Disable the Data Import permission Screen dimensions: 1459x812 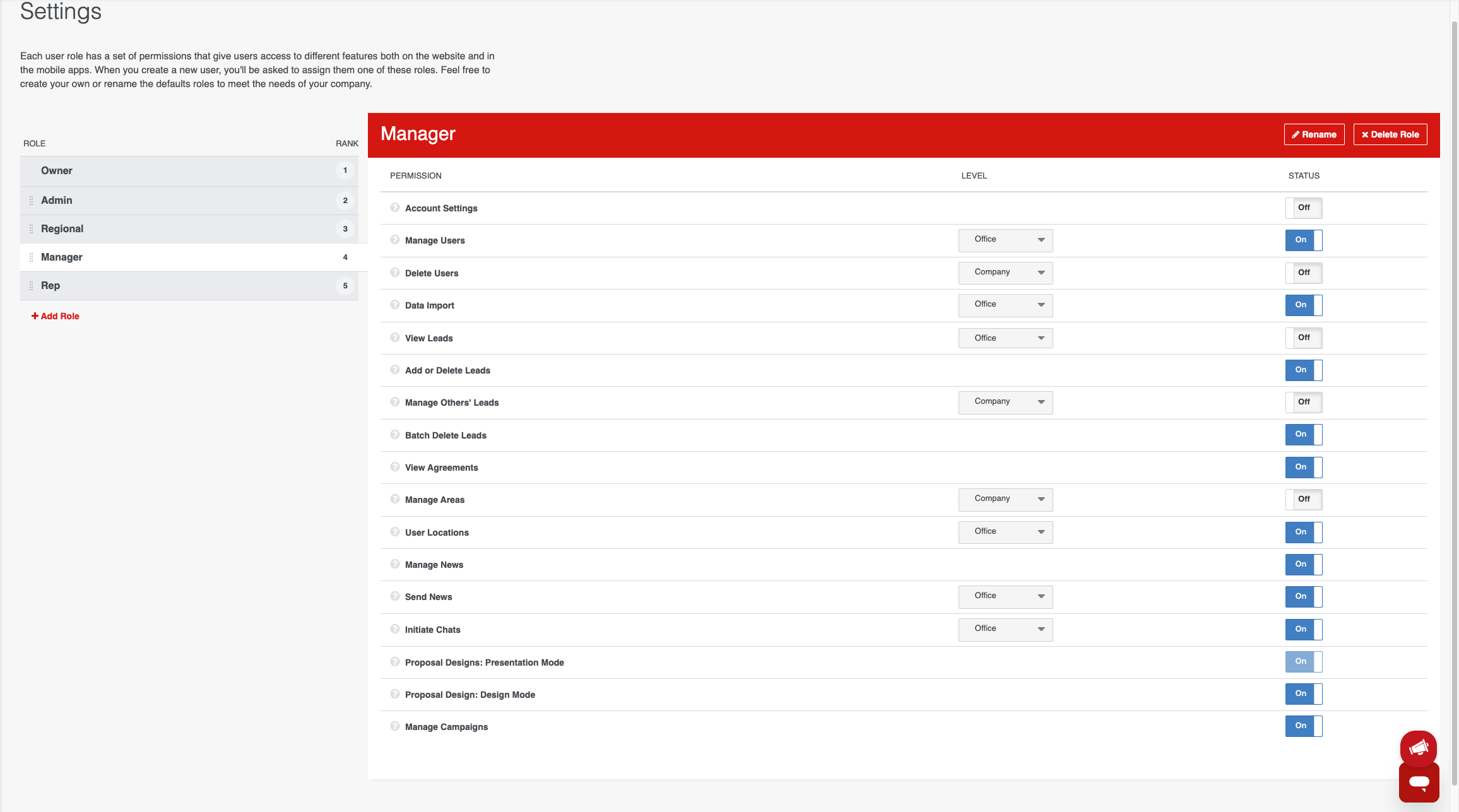point(1304,305)
